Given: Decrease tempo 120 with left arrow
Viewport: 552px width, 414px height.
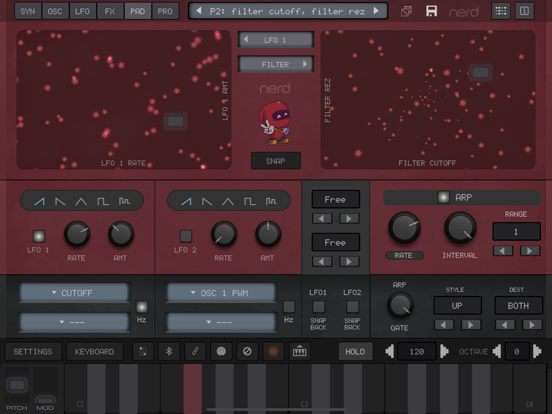Looking at the screenshot, I should (x=390, y=351).
